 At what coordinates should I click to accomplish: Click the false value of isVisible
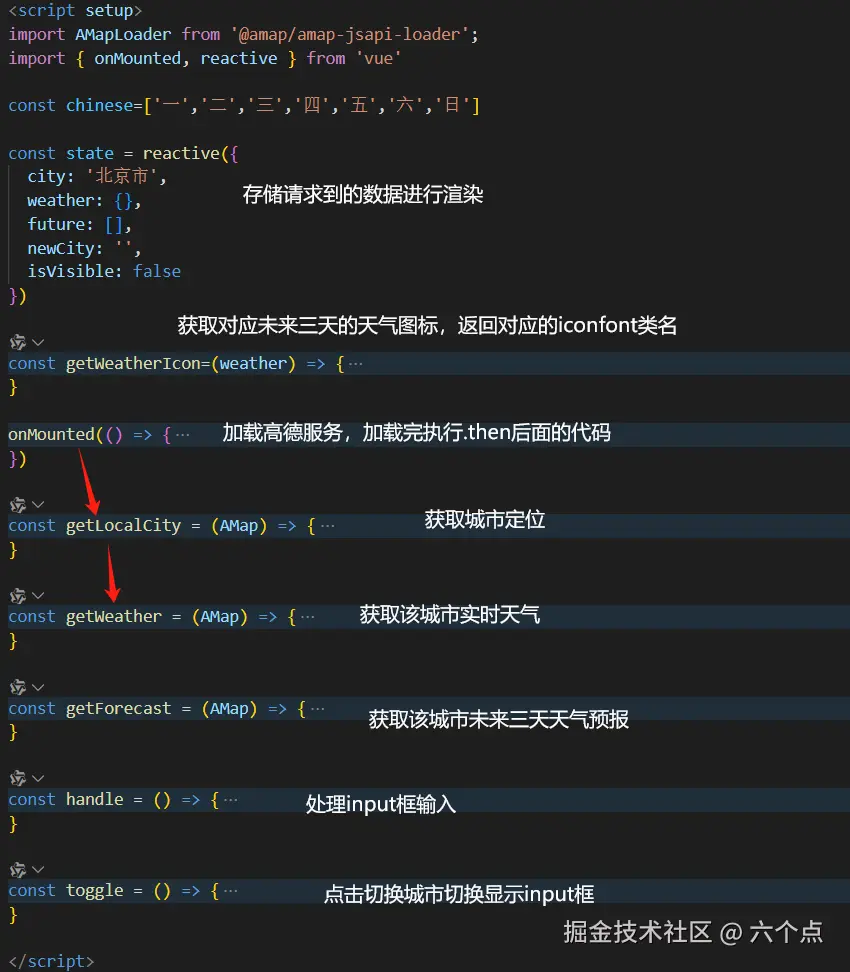(x=157, y=272)
